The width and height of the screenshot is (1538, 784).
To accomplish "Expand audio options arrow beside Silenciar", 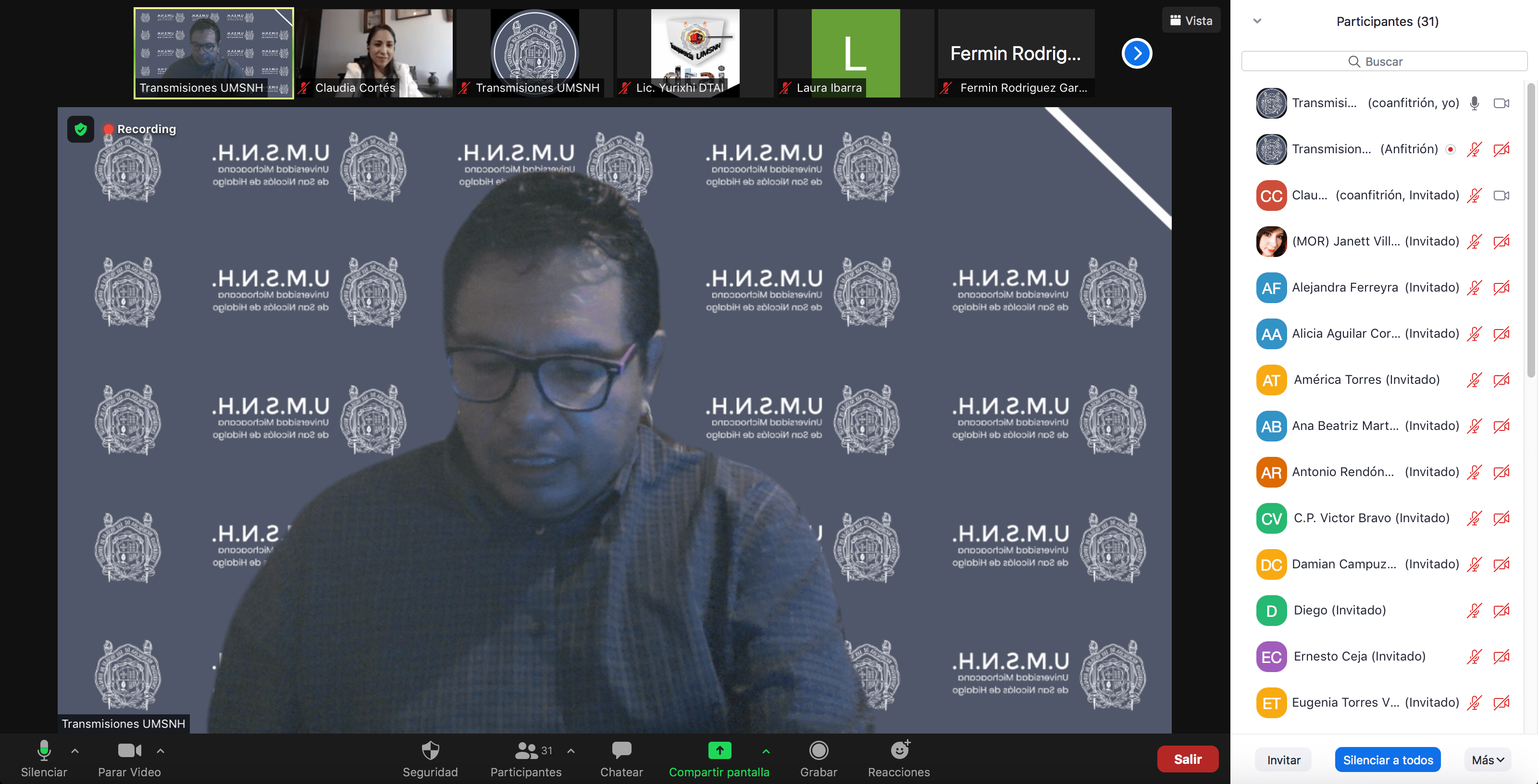I will point(74,751).
